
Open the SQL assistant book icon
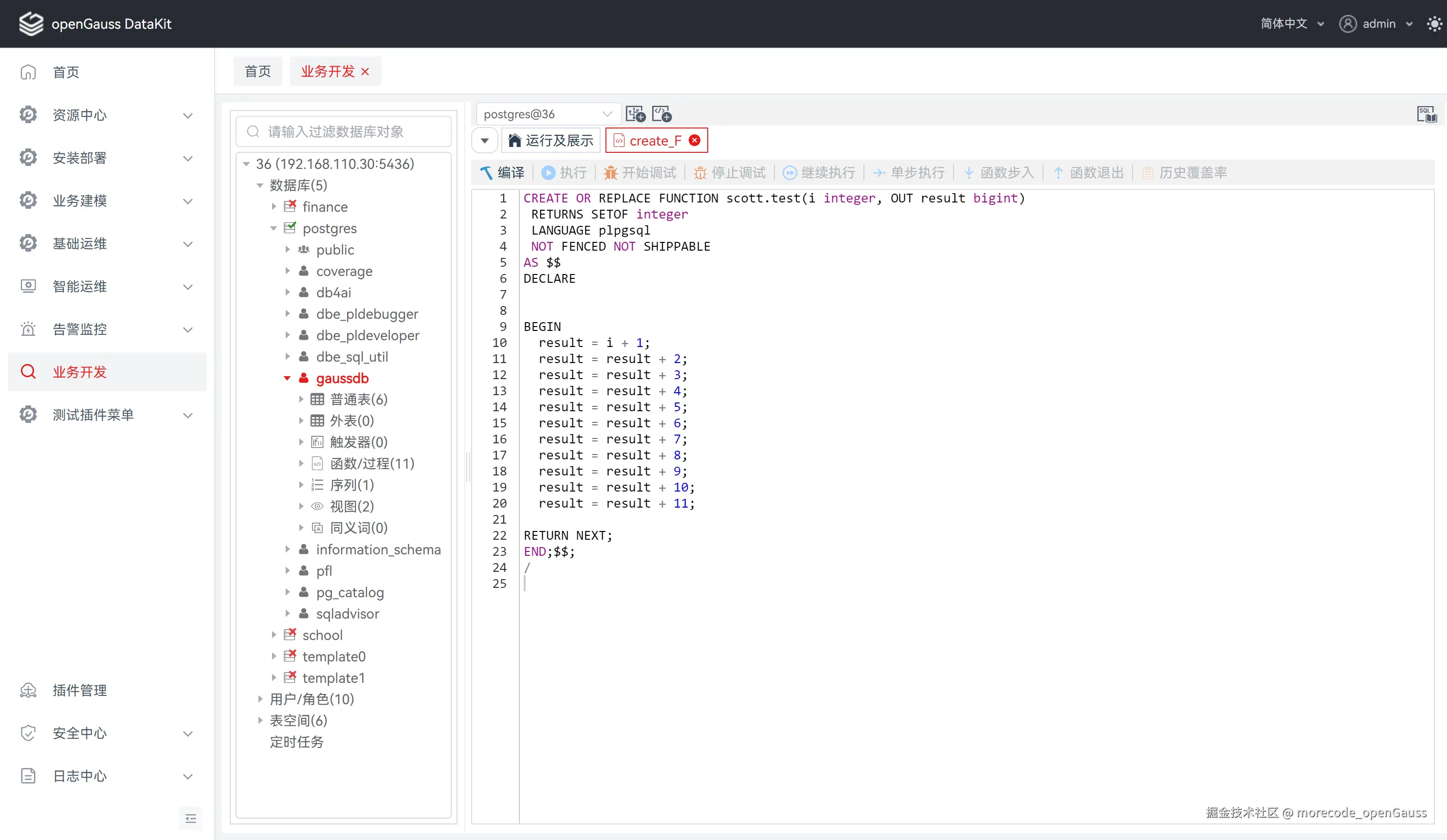pyautogui.click(x=1427, y=114)
